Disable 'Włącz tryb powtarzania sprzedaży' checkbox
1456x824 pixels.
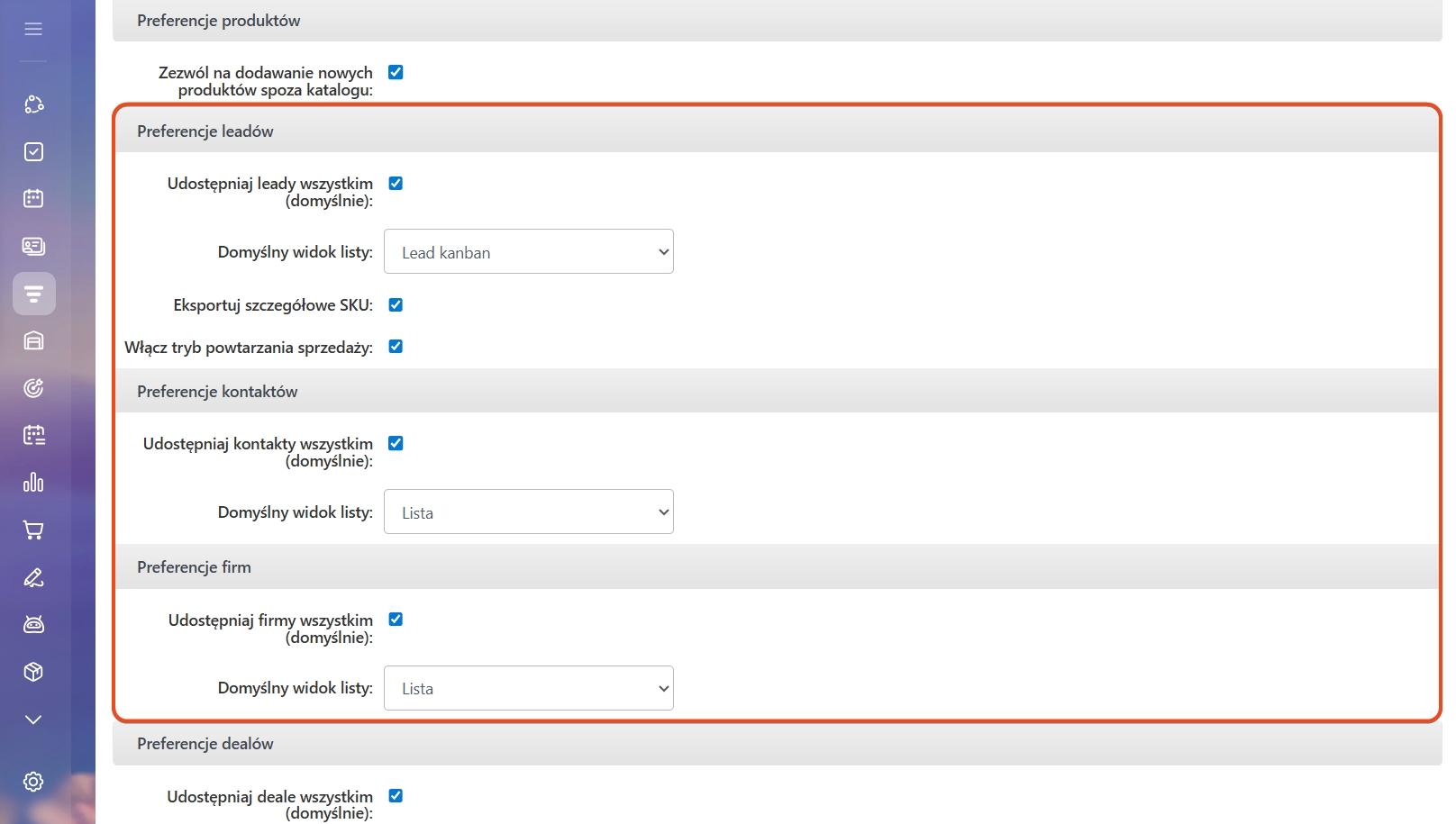click(x=396, y=347)
